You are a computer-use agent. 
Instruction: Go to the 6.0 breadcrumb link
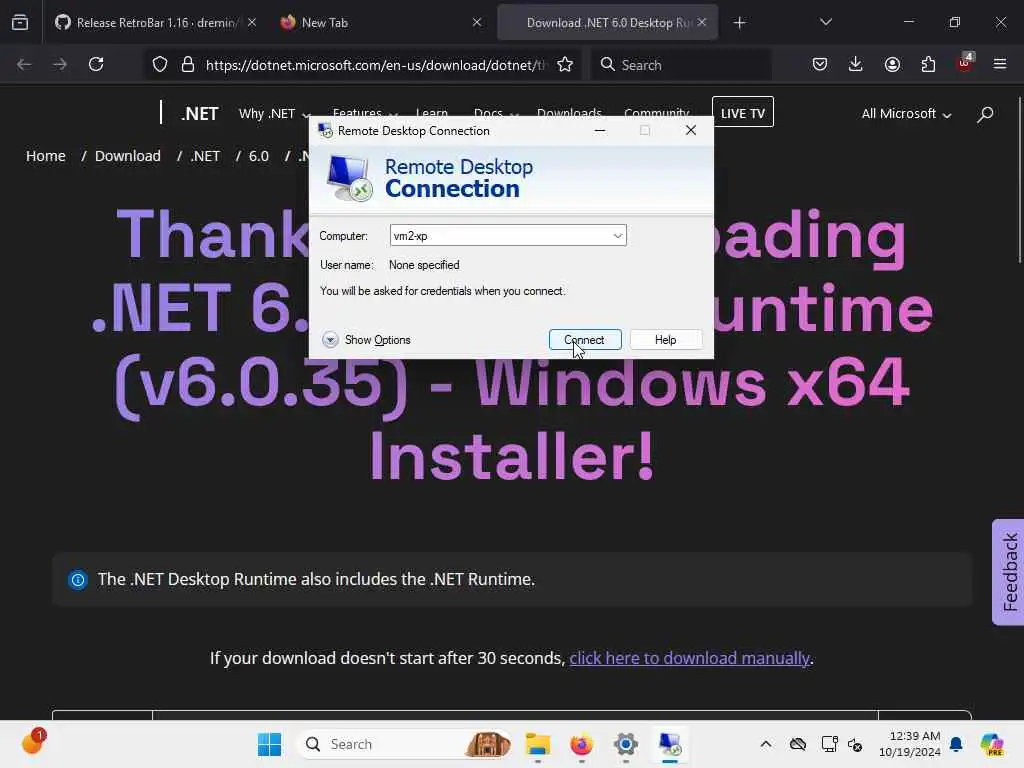pos(259,156)
